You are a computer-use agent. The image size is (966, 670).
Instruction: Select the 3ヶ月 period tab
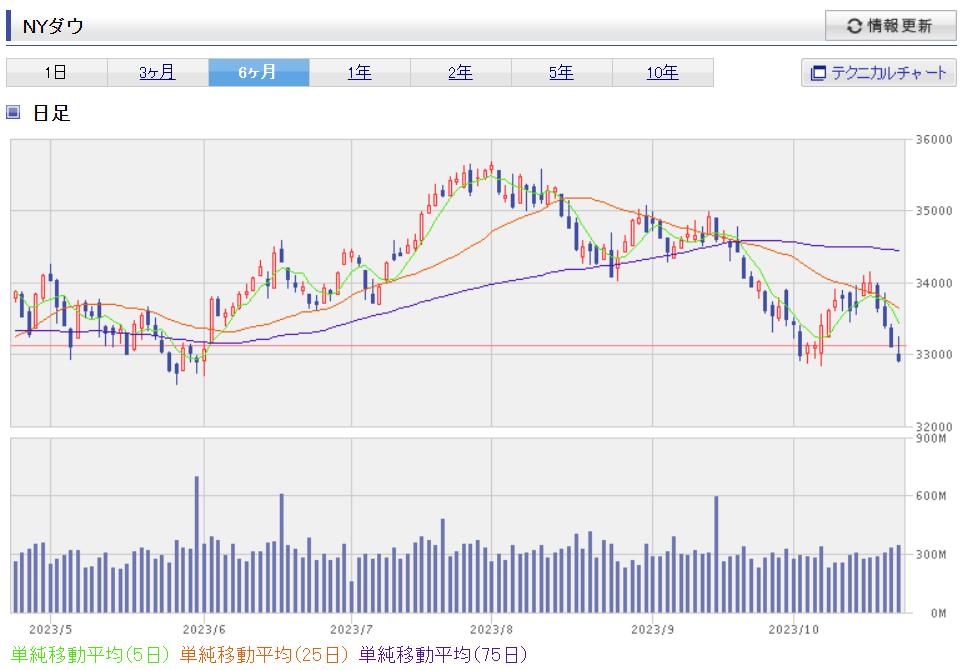(x=157, y=72)
